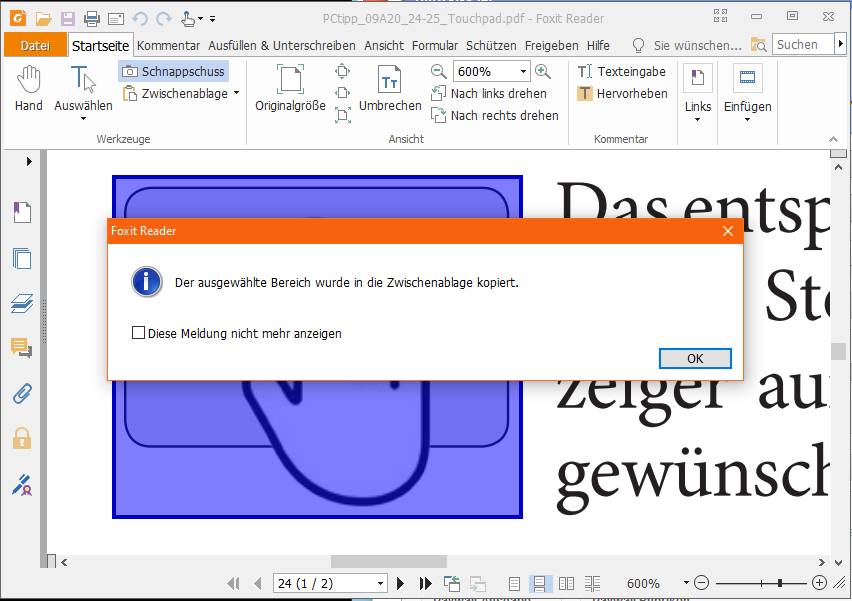Open the bookmarks panel in sidebar
This screenshot has width=852, height=601.
(x=22, y=212)
